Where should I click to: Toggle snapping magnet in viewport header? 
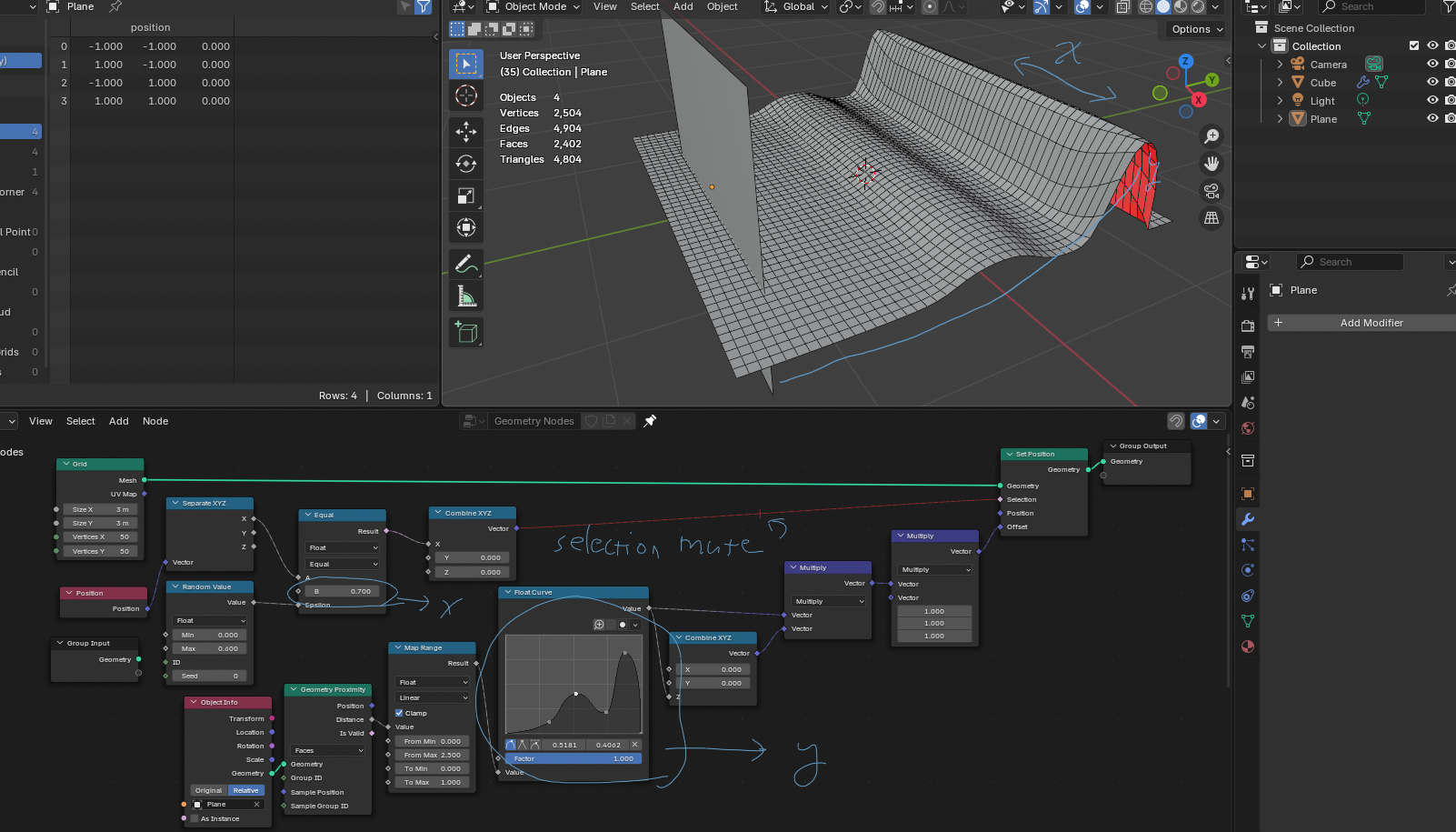878,6
